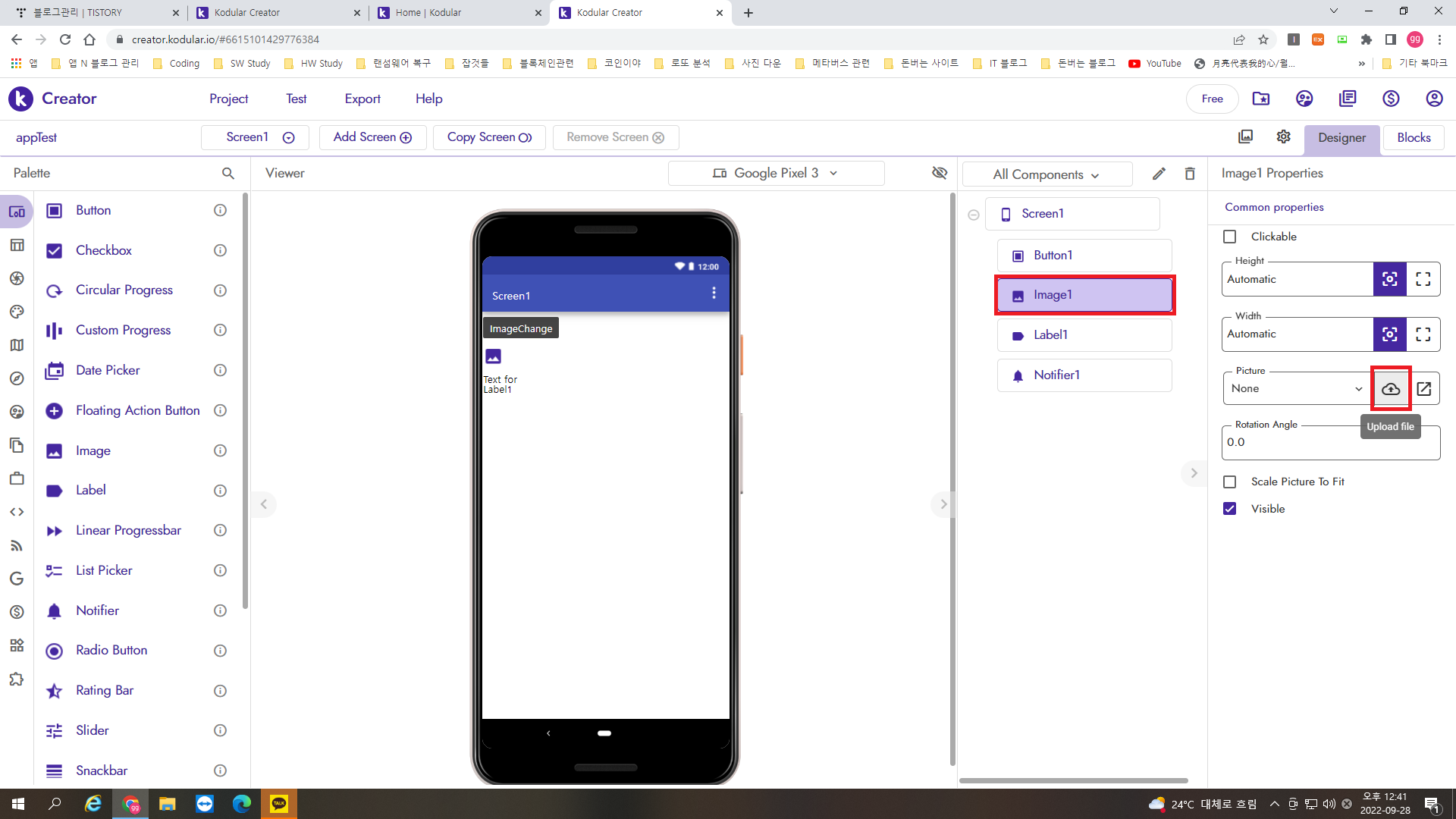Open the Export menu
The width and height of the screenshot is (1456, 819).
(x=362, y=99)
